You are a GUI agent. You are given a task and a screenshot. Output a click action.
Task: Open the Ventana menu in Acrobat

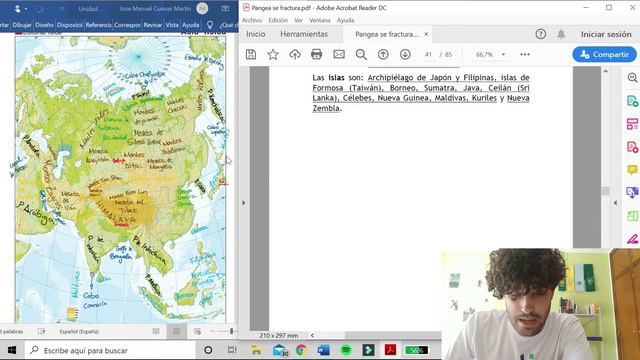tap(320, 20)
